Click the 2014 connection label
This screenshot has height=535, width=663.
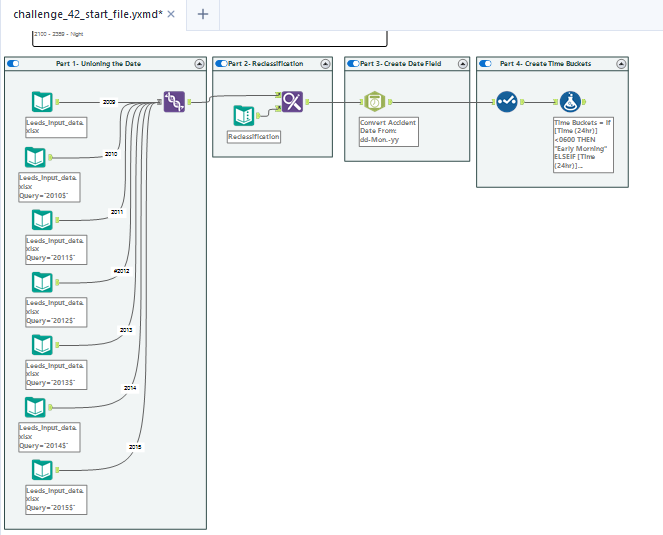coord(130,388)
